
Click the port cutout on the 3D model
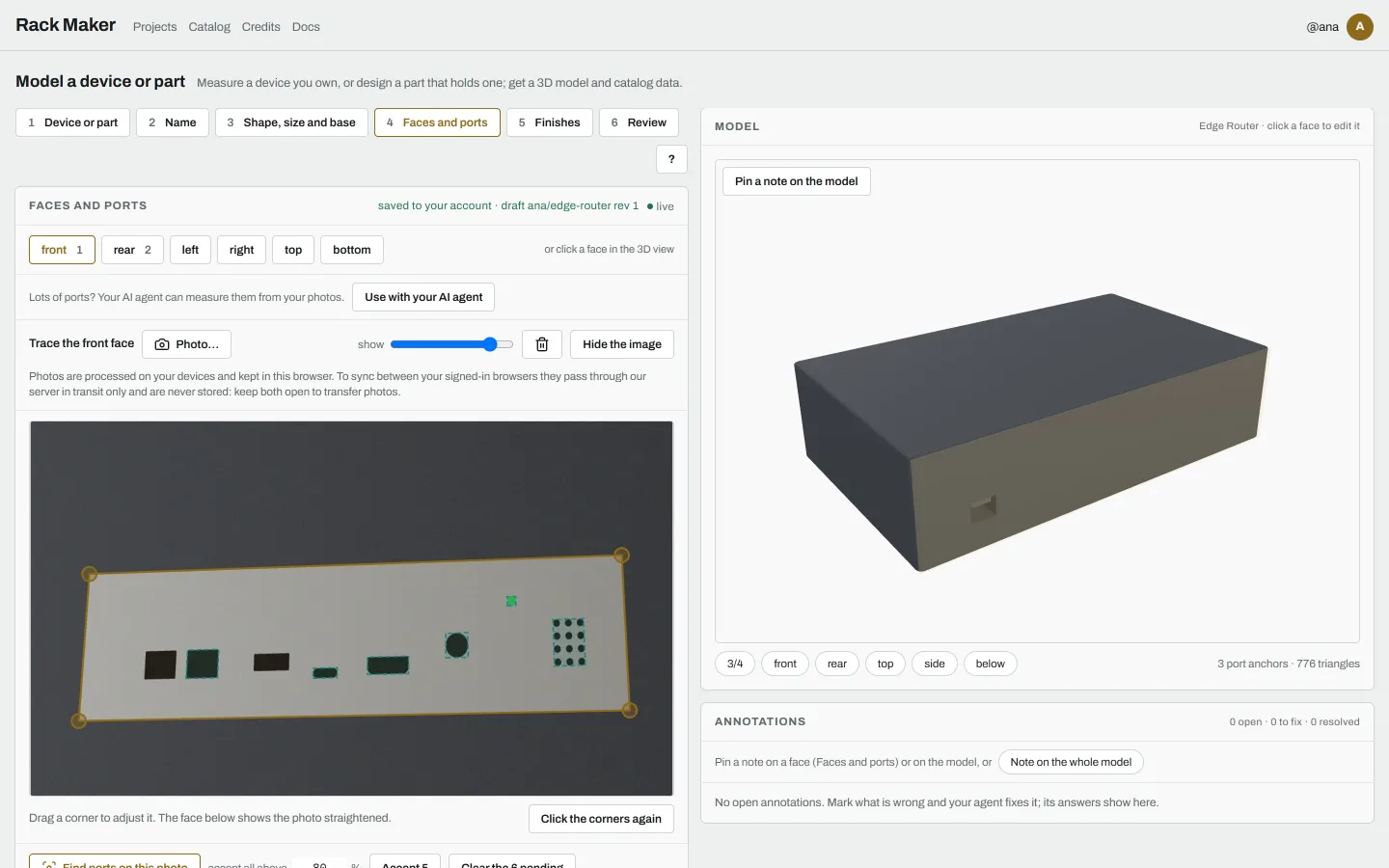(983, 508)
